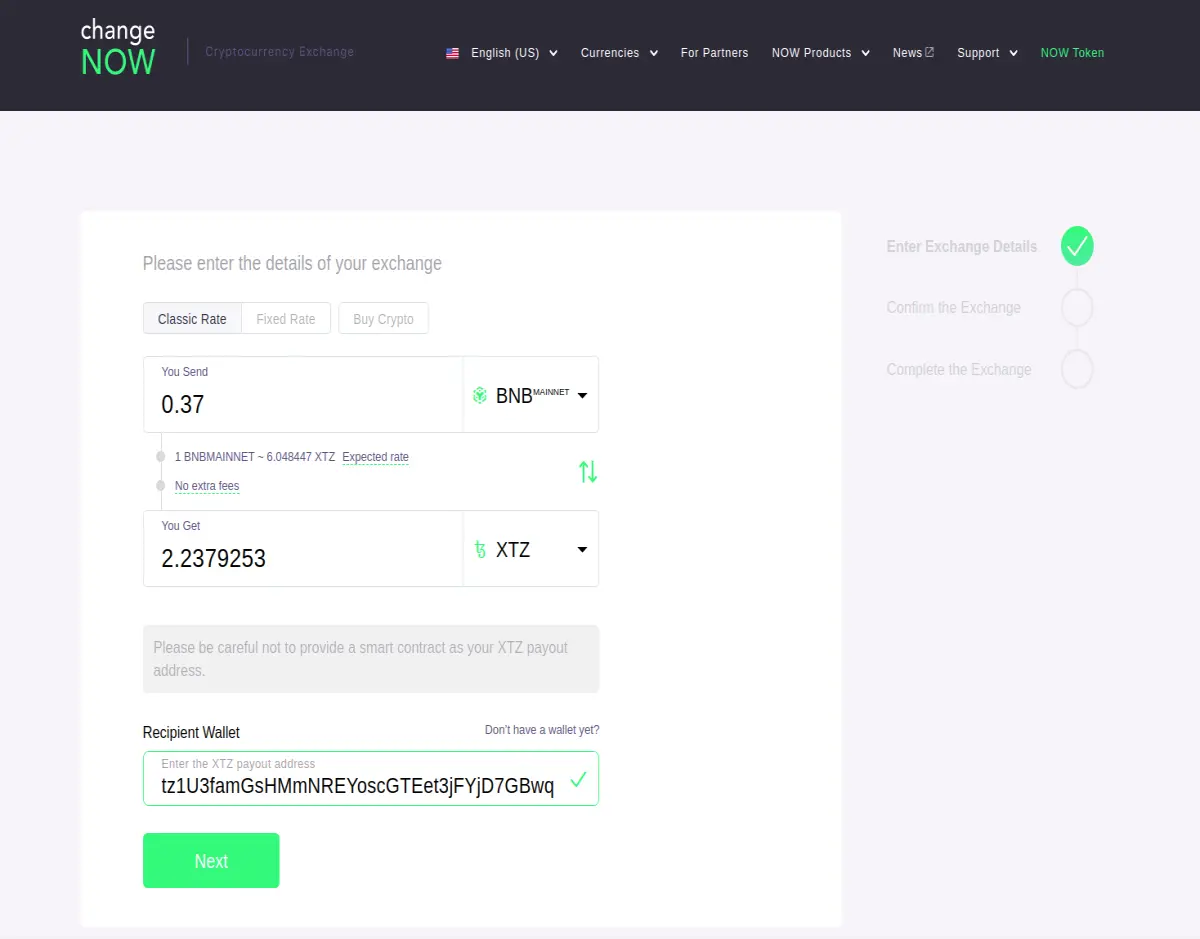
Task: Expand the Currencies menu
Action: (x=619, y=53)
